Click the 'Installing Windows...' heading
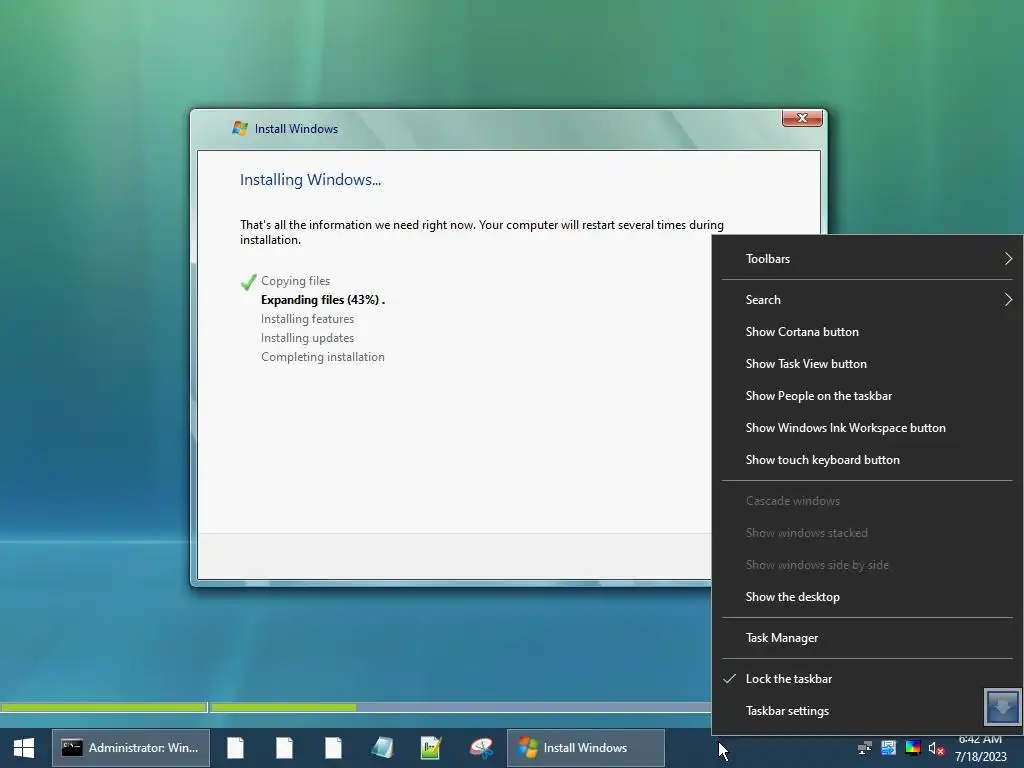Image resolution: width=1024 pixels, height=768 pixels. pyautogui.click(x=310, y=180)
